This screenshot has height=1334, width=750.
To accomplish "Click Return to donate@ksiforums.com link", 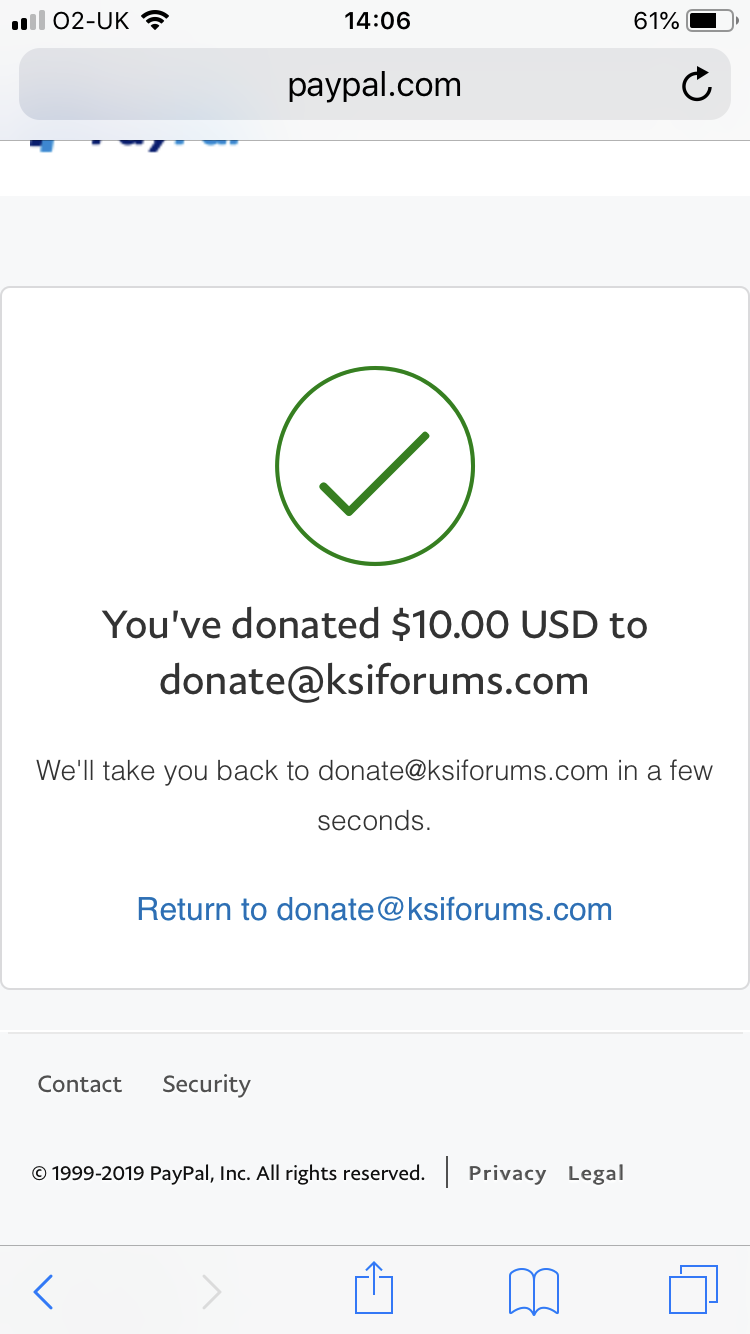I will tap(375, 909).
